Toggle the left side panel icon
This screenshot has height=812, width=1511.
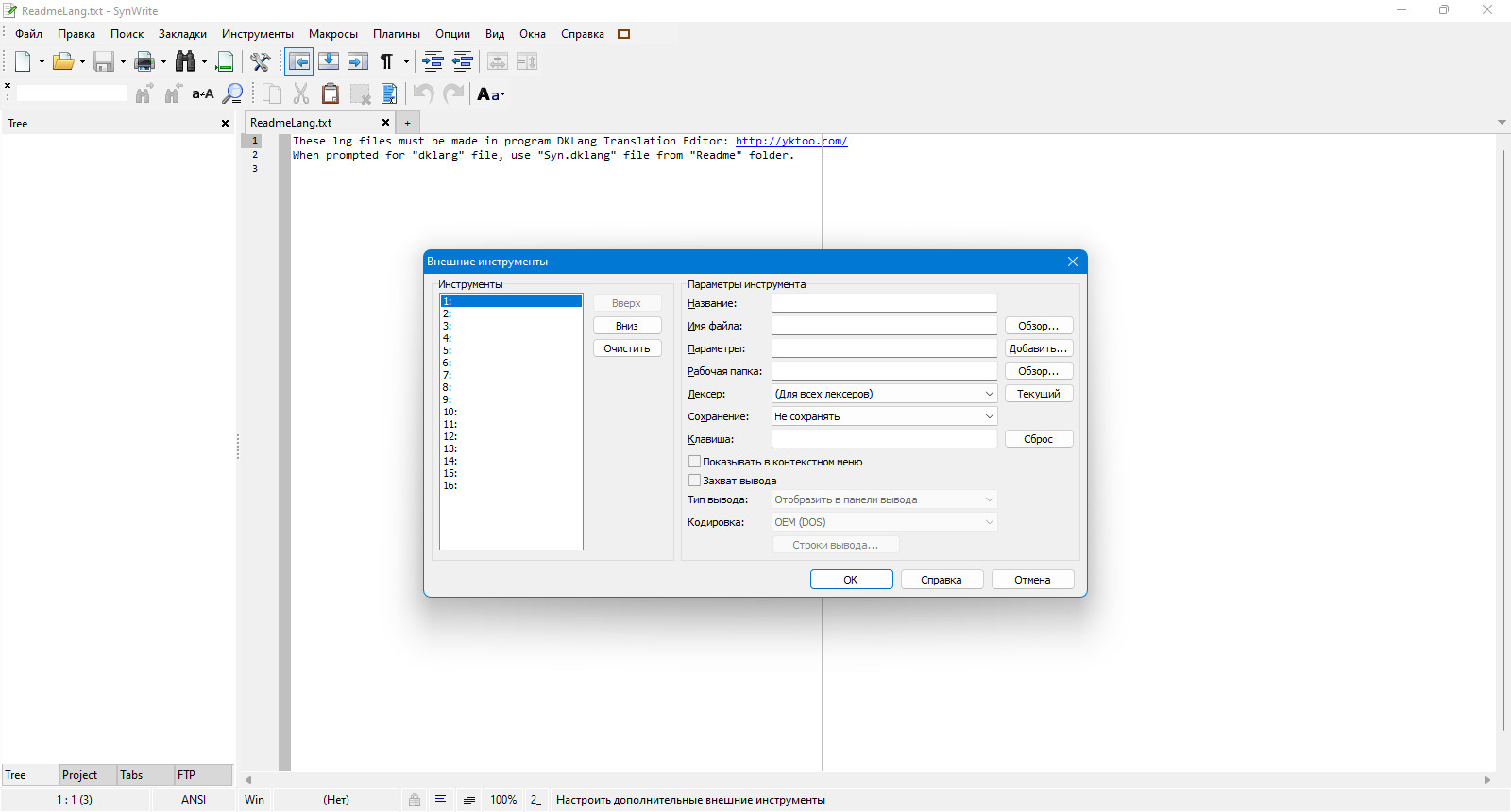click(x=299, y=61)
